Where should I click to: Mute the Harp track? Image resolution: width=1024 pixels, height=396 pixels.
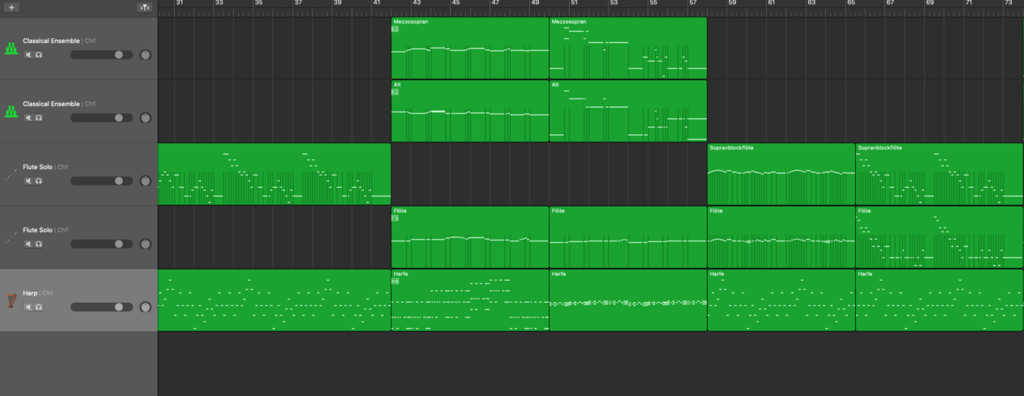pyautogui.click(x=28, y=307)
